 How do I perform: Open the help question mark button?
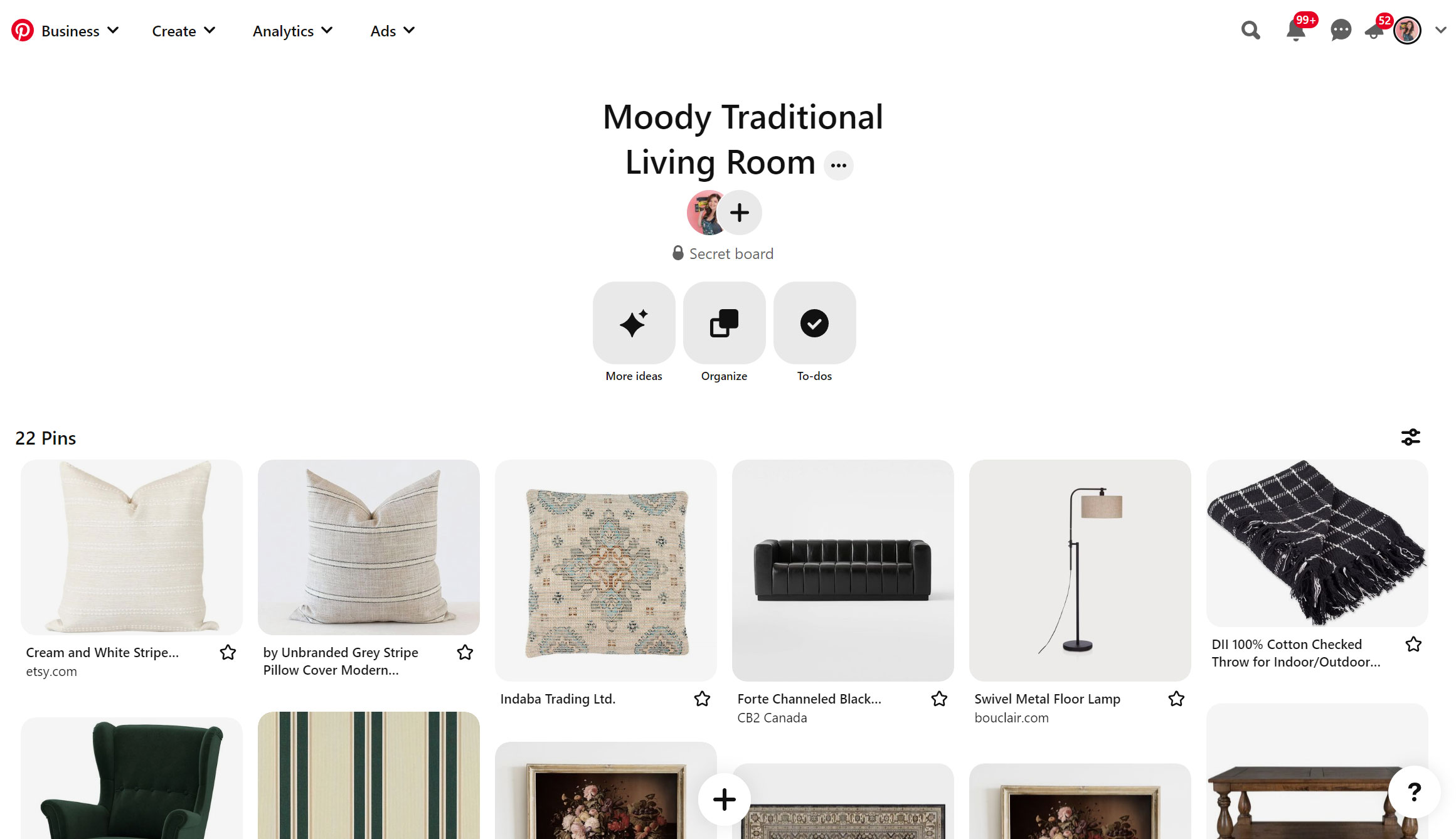1414,791
